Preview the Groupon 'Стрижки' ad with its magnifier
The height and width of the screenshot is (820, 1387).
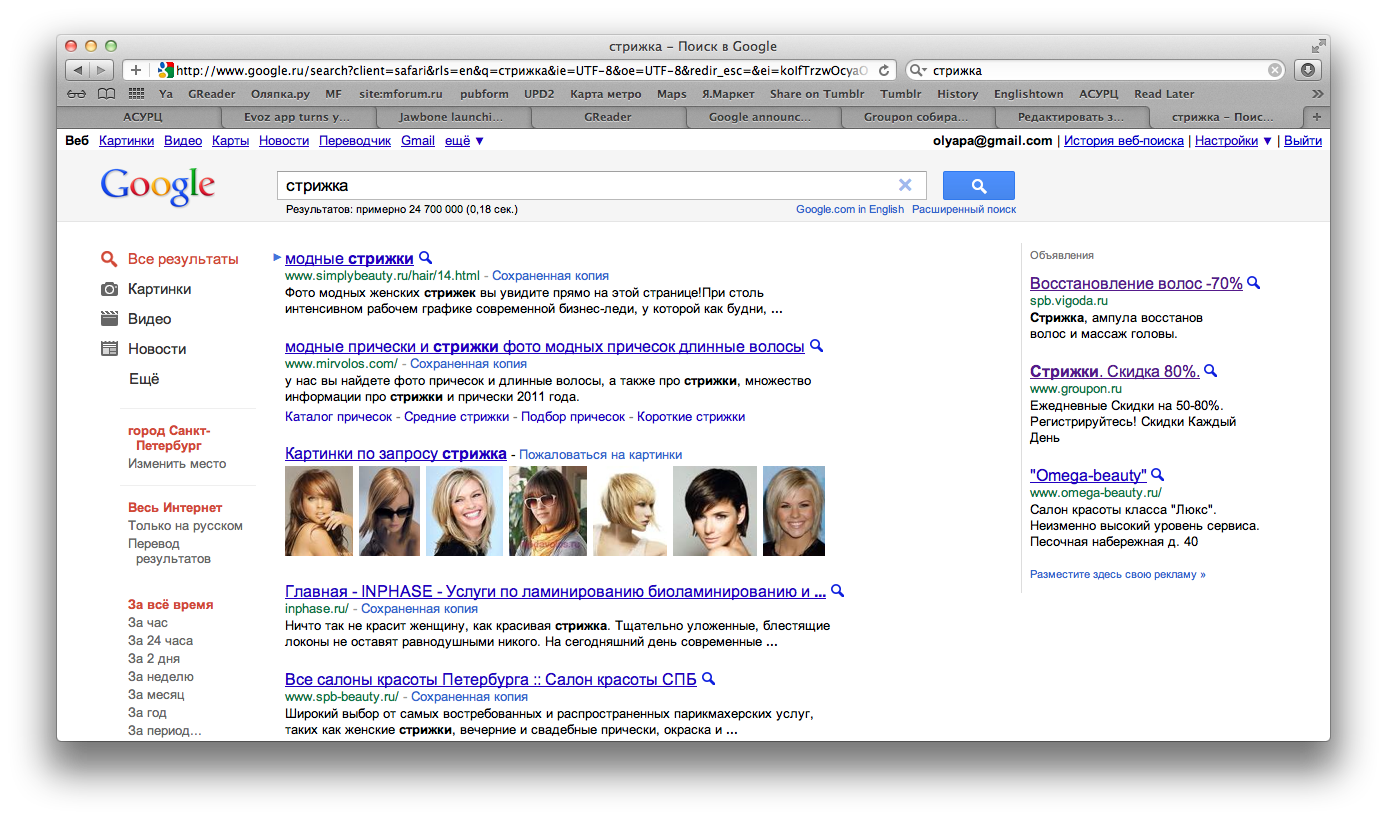tap(1210, 371)
